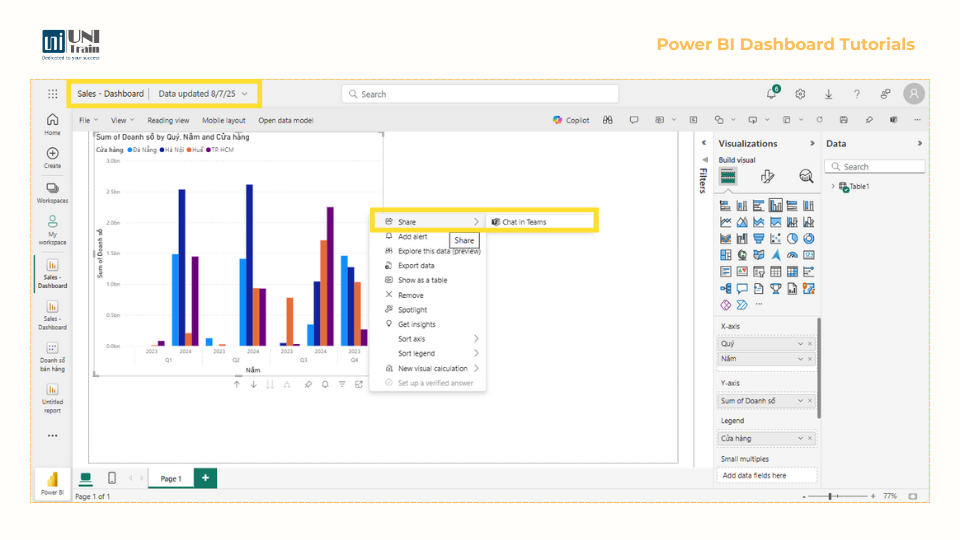Add a new page plus button
This screenshot has width=960, height=540.
[205, 478]
